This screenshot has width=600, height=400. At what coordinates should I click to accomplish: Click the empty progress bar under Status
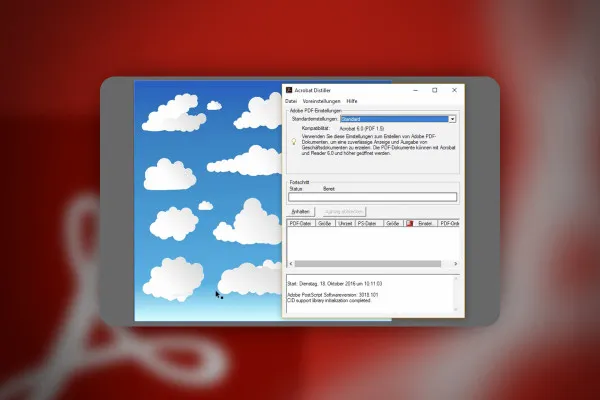(x=372, y=197)
